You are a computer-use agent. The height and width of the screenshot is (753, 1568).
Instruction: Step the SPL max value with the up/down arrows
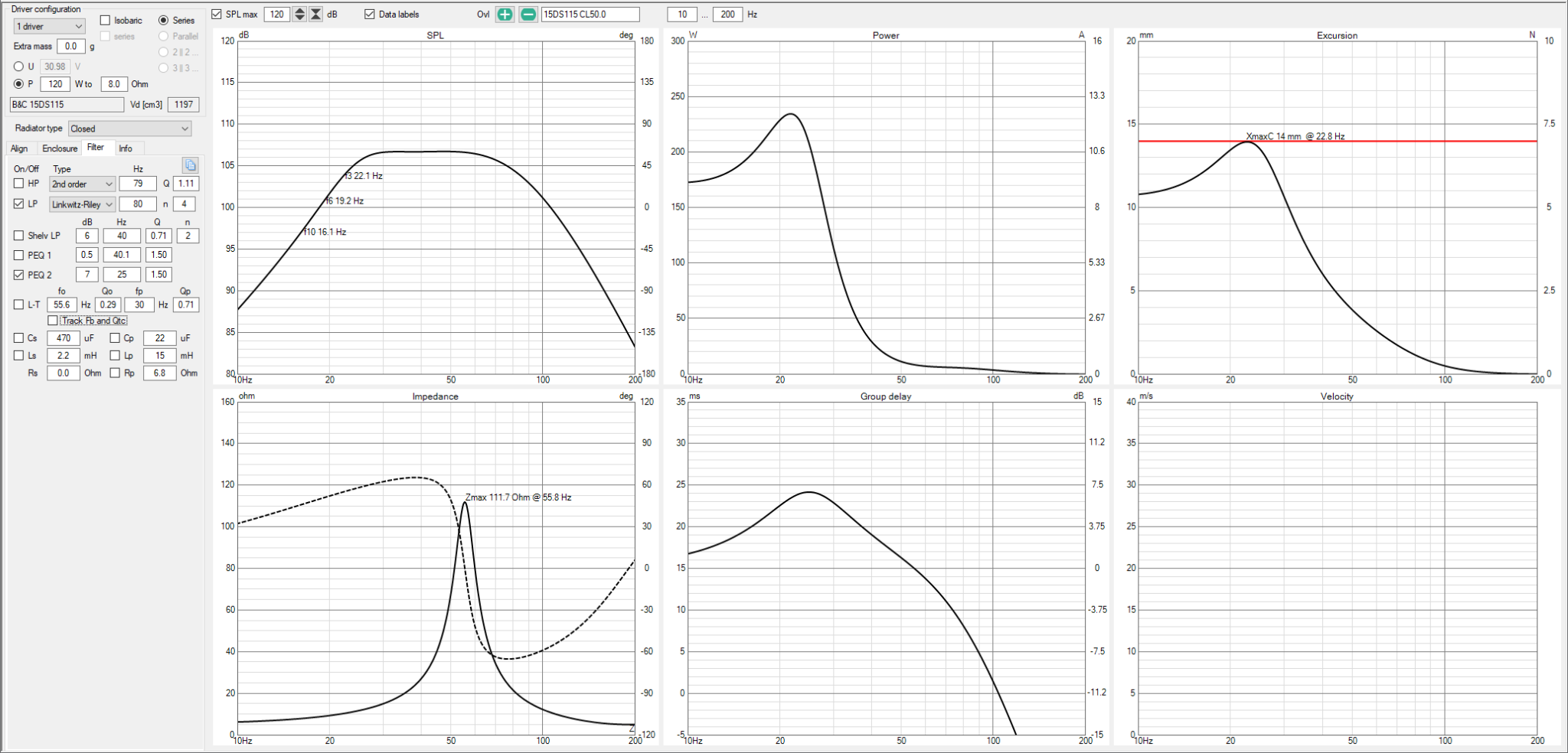(299, 15)
